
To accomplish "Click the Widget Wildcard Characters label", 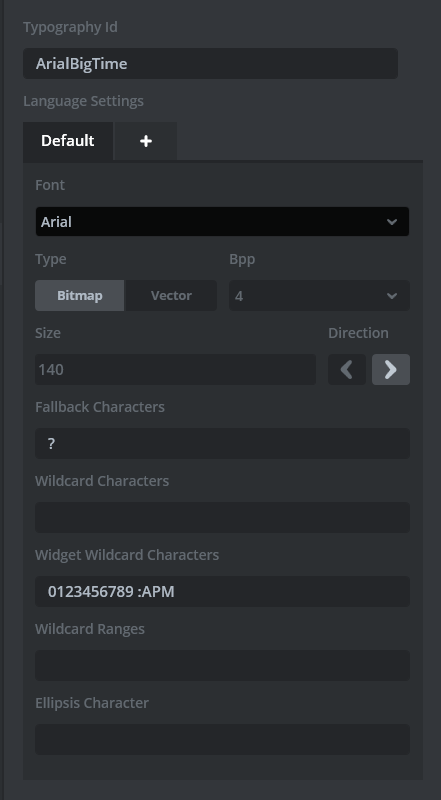I will pyautogui.click(x=127, y=555).
